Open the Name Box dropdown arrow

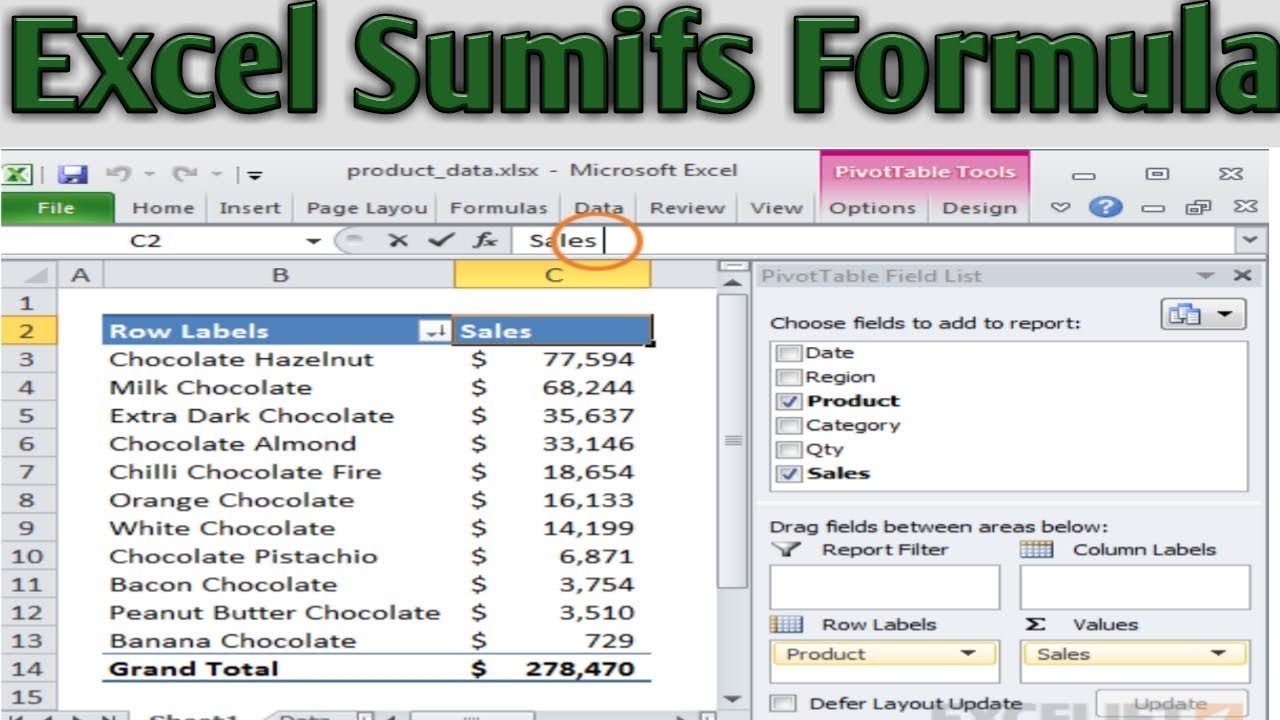pyautogui.click(x=314, y=241)
